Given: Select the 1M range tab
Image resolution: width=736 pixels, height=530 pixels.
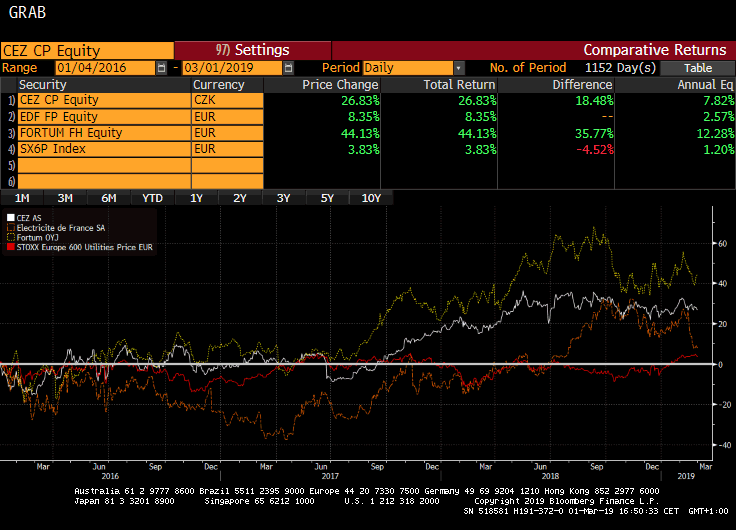Looking at the screenshot, I should [x=22, y=198].
